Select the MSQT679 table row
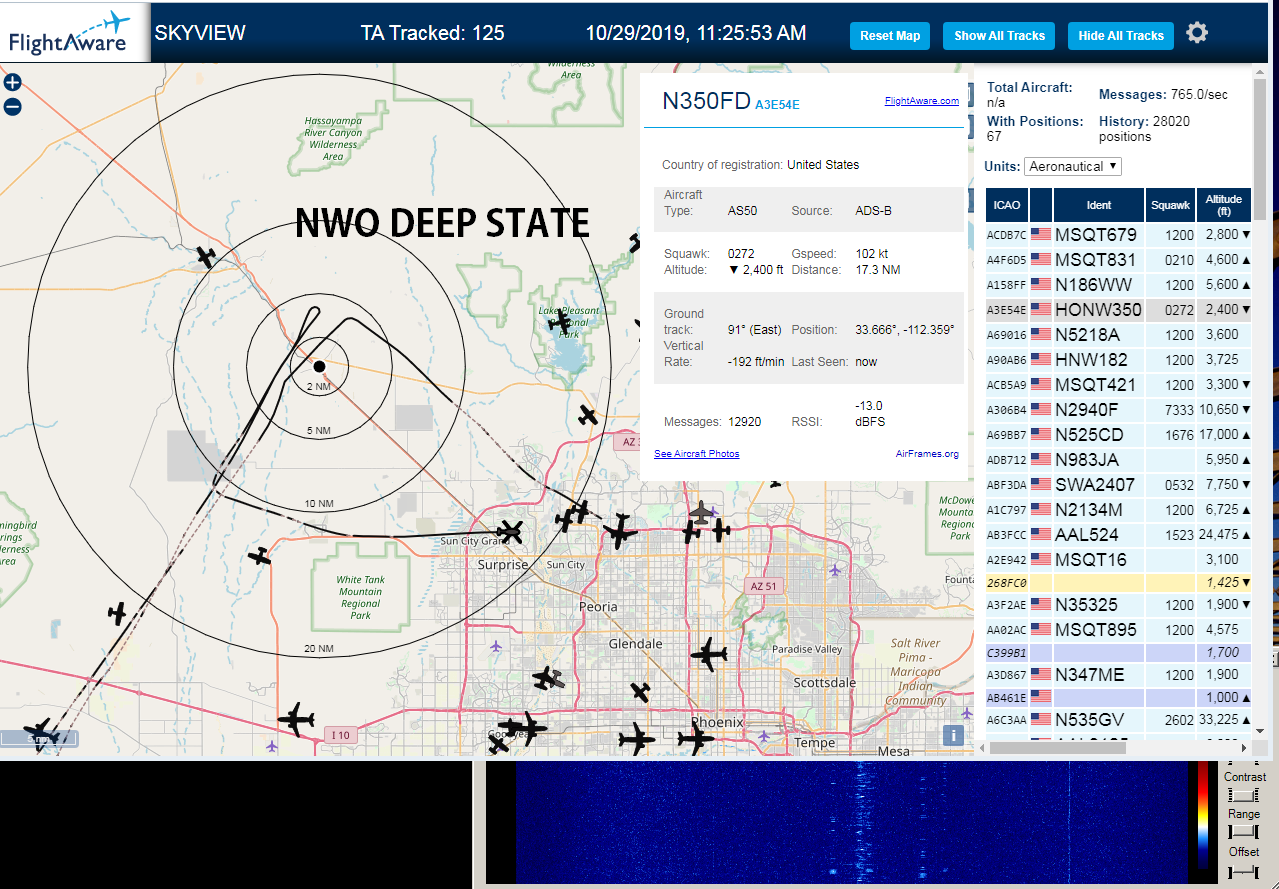Viewport: 1279px width, 889px height. click(x=1119, y=235)
